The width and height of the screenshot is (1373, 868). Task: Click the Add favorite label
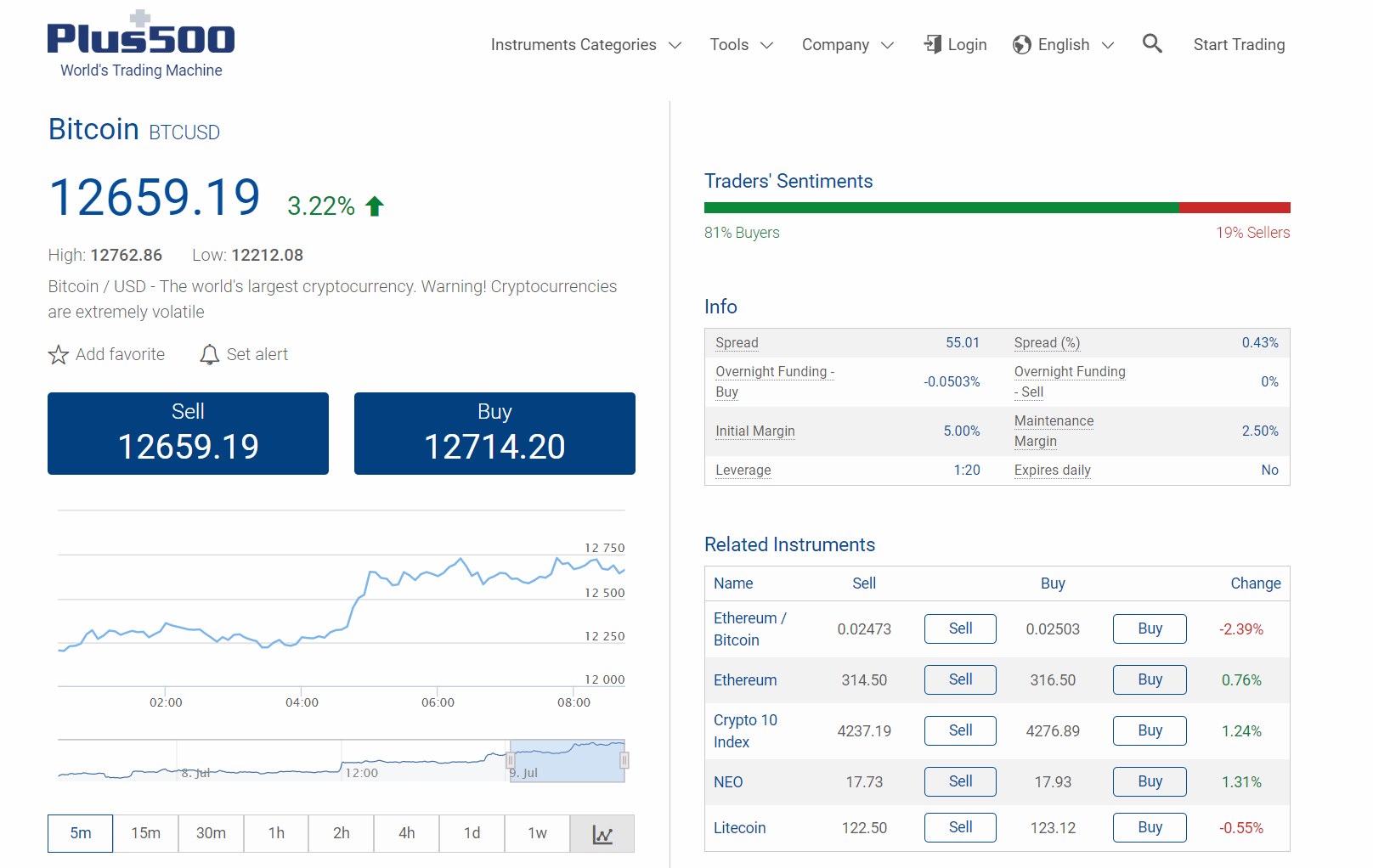pos(121,354)
